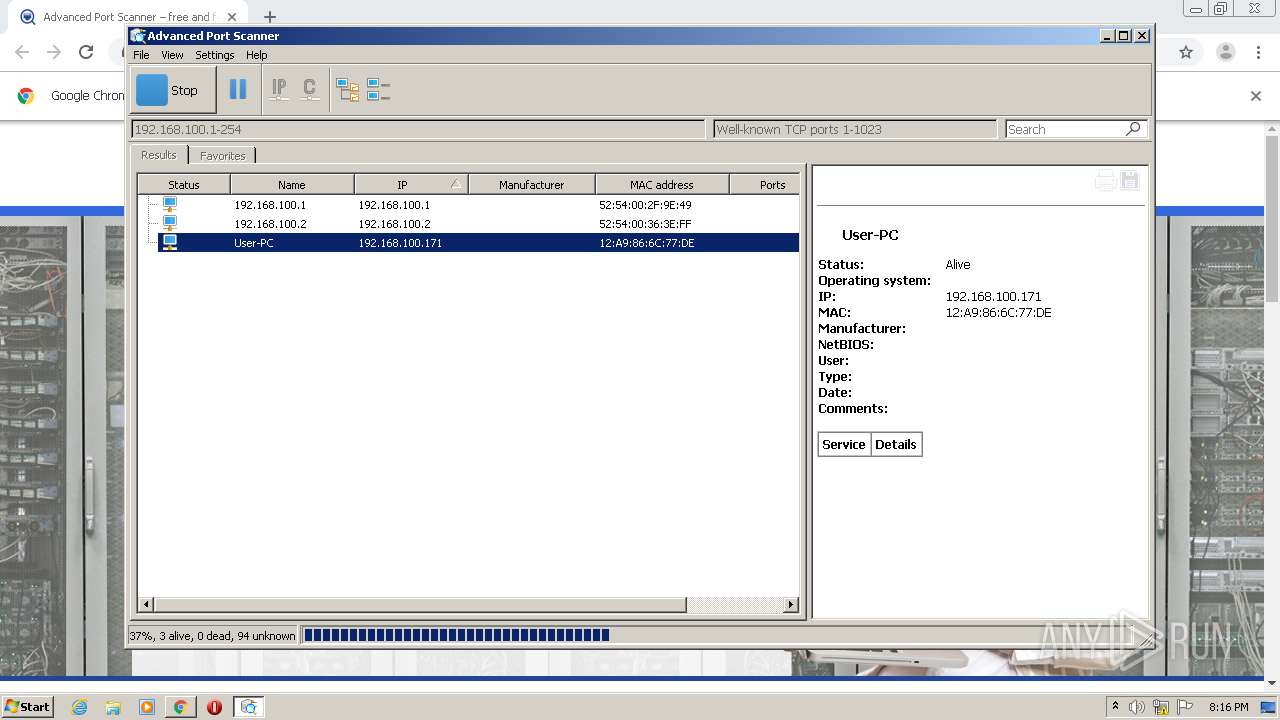The image size is (1280, 720).
Task: Focus the Search box
Action: pos(1064,129)
